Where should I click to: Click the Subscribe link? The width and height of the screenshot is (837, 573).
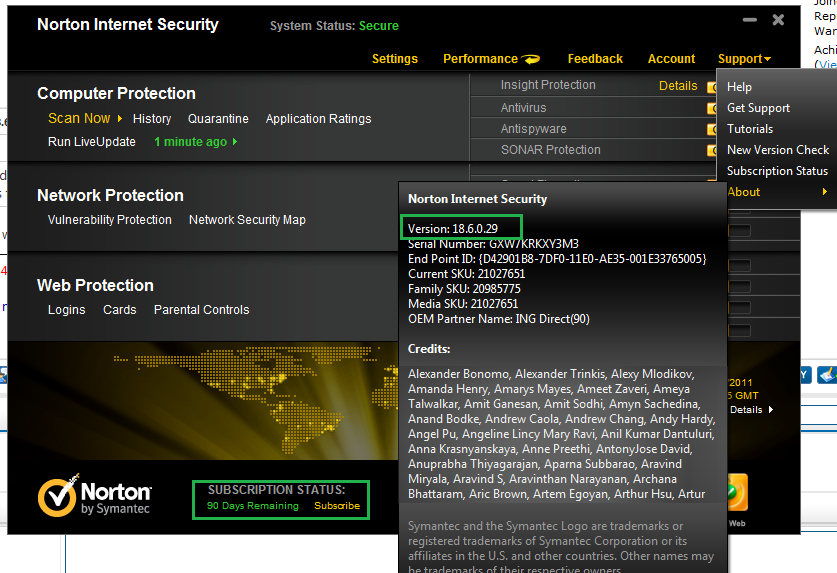pyautogui.click(x=337, y=506)
